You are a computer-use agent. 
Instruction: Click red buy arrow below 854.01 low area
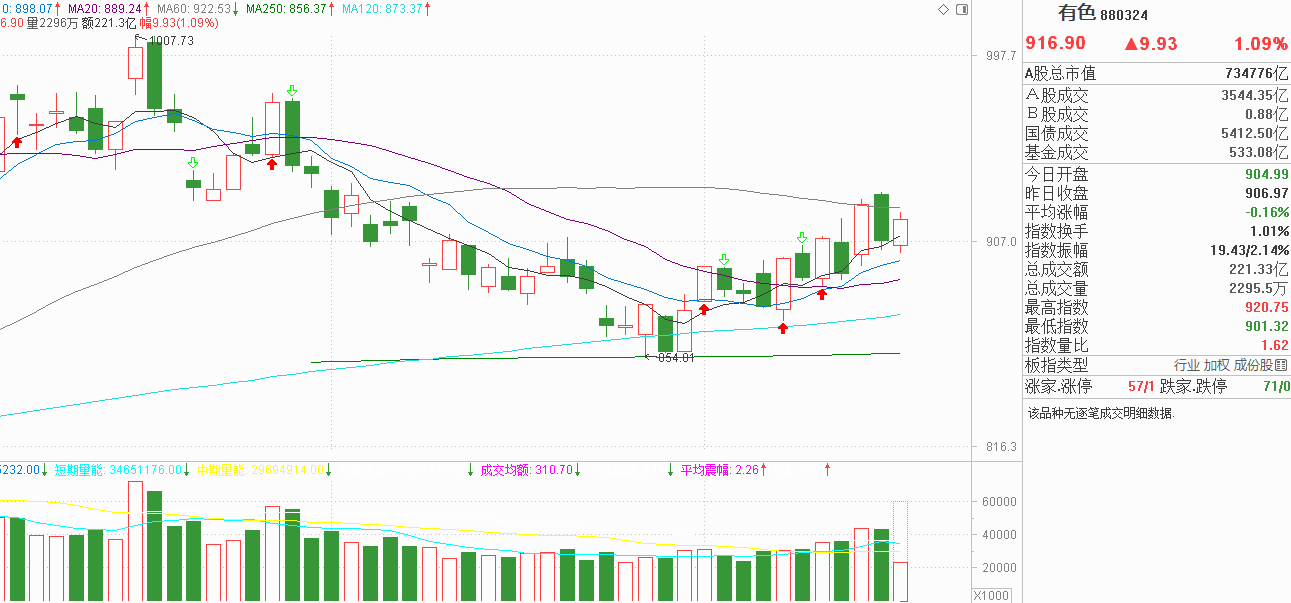pyautogui.click(x=704, y=309)
